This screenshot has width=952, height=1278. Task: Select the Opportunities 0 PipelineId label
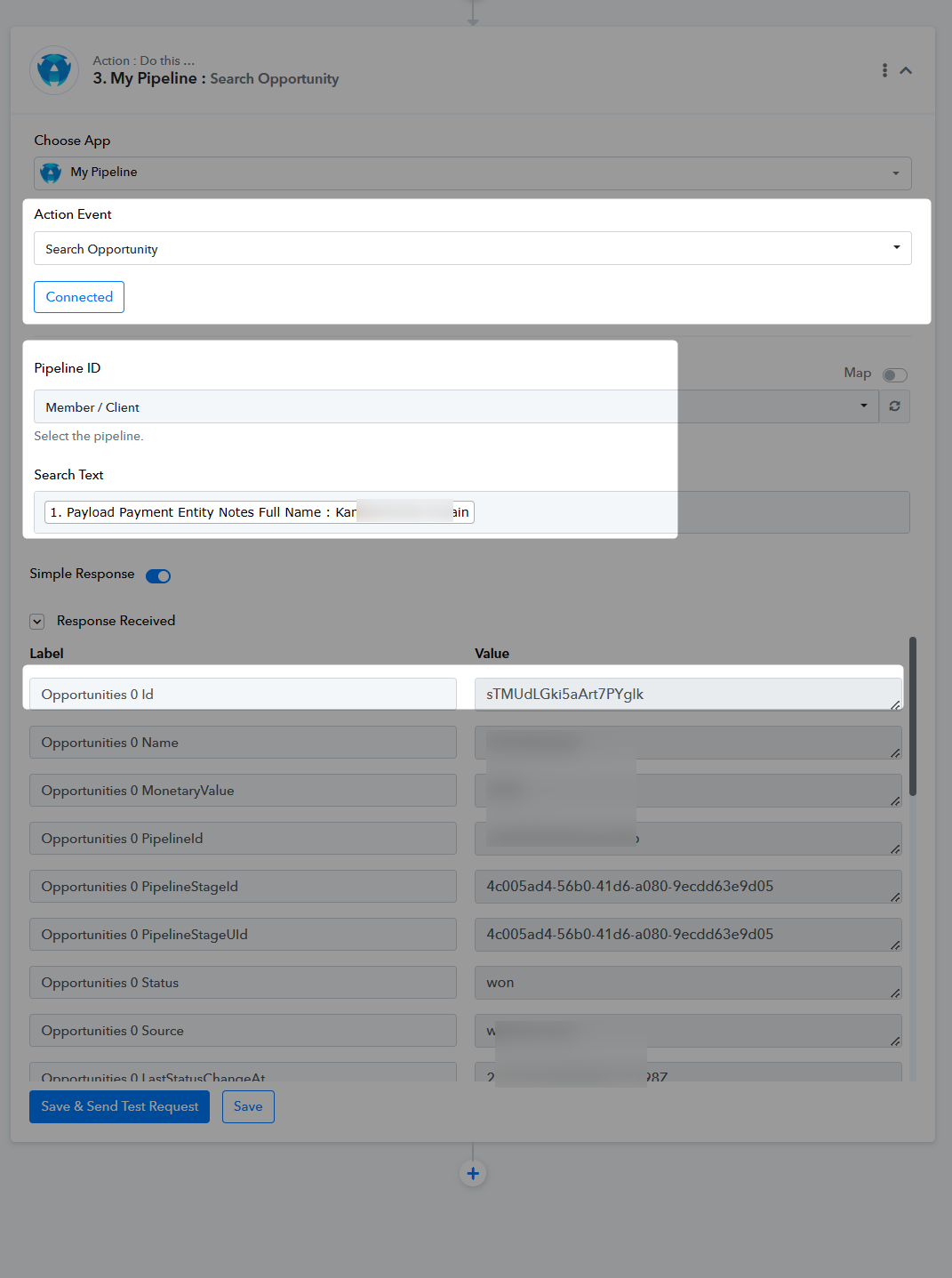coord(243,839)
